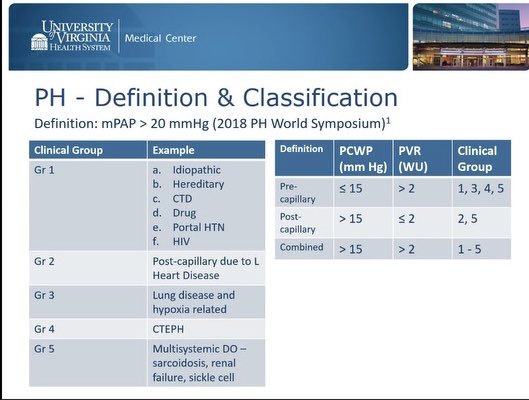
Task: Click the ≤ 2 PVR value
Action: 406,219
